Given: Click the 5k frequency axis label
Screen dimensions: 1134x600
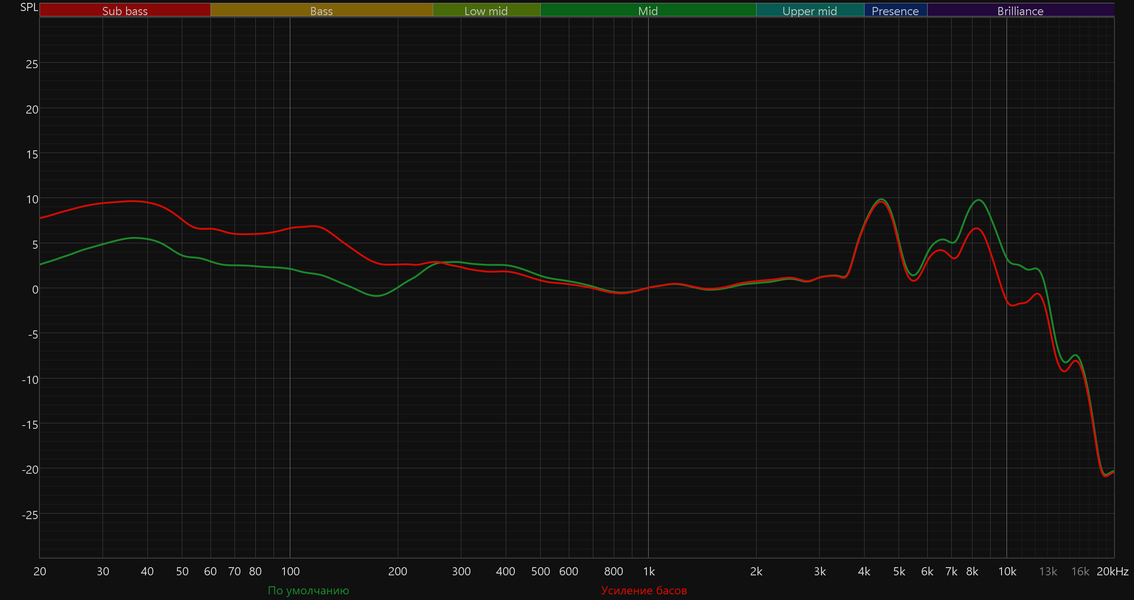Looking at the screenshot, I should pyautogui.click(x=899, y=571).
